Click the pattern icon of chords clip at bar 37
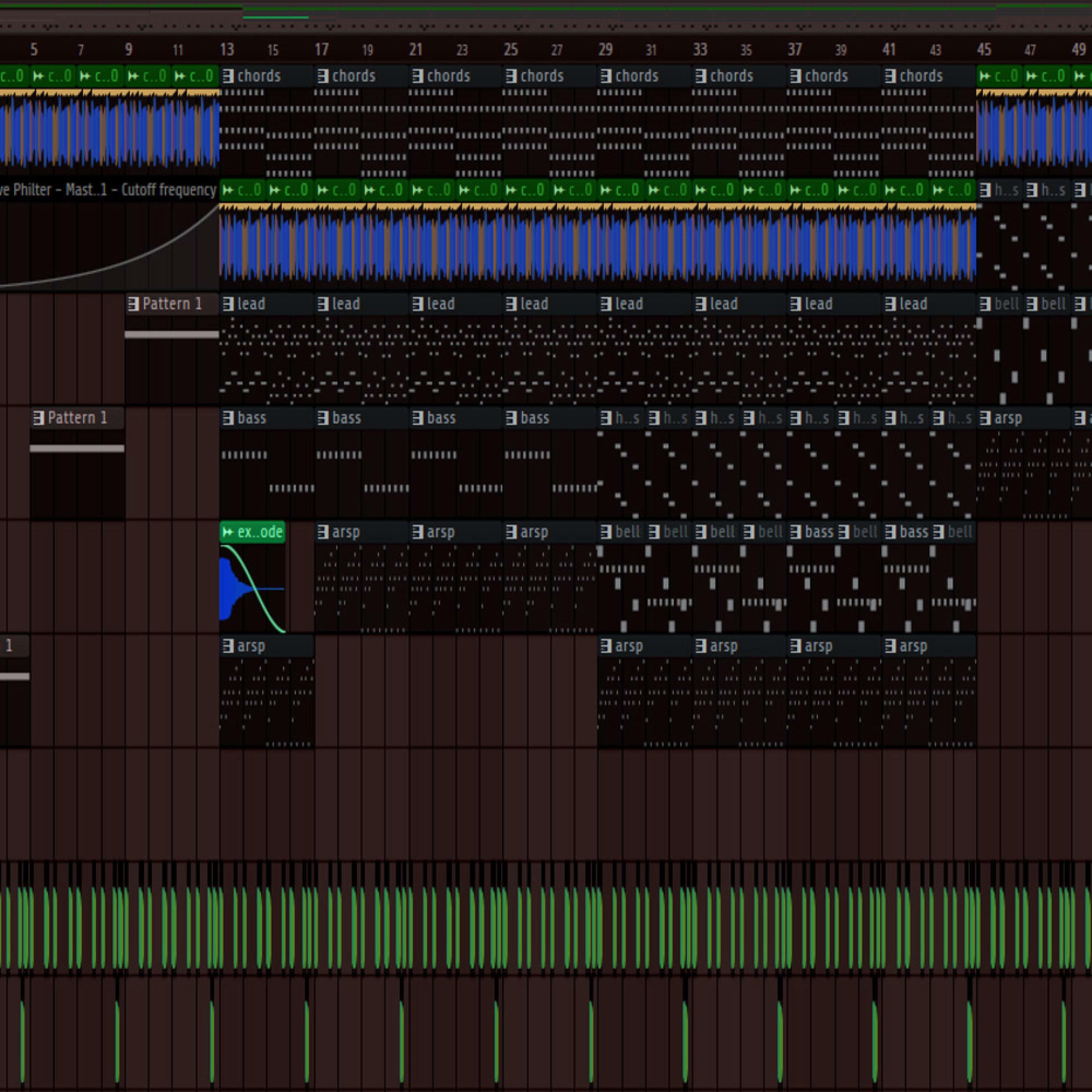The image size is (1092, 1092). click(x=795, y=76)
